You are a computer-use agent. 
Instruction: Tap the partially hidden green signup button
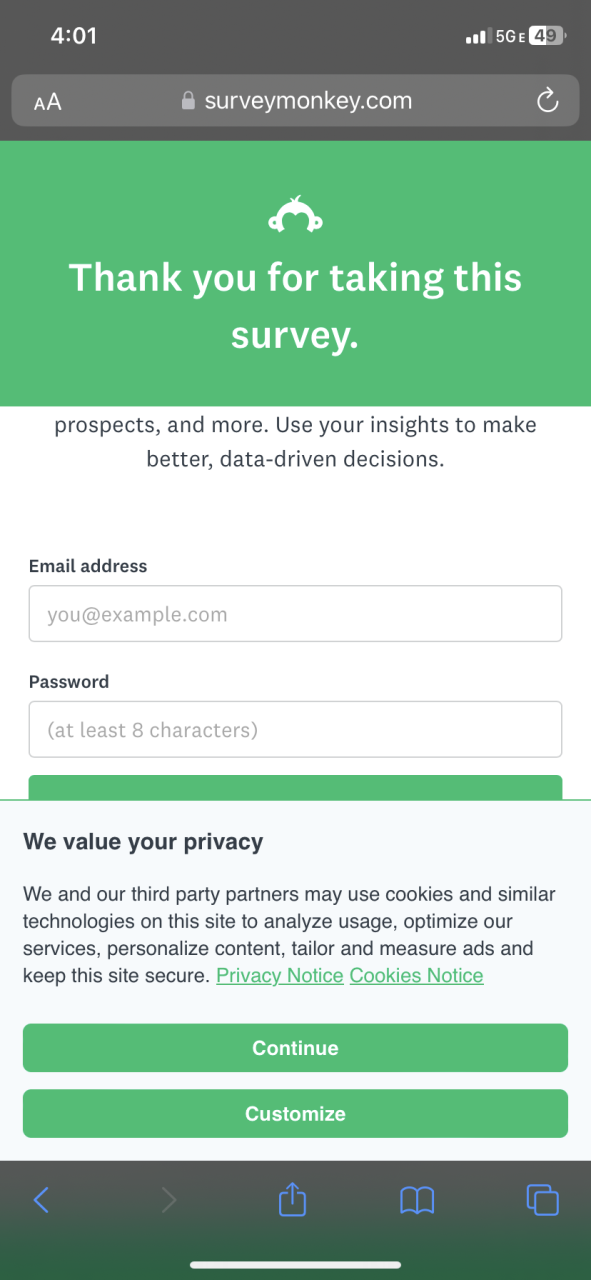click(x=295, y=788)
